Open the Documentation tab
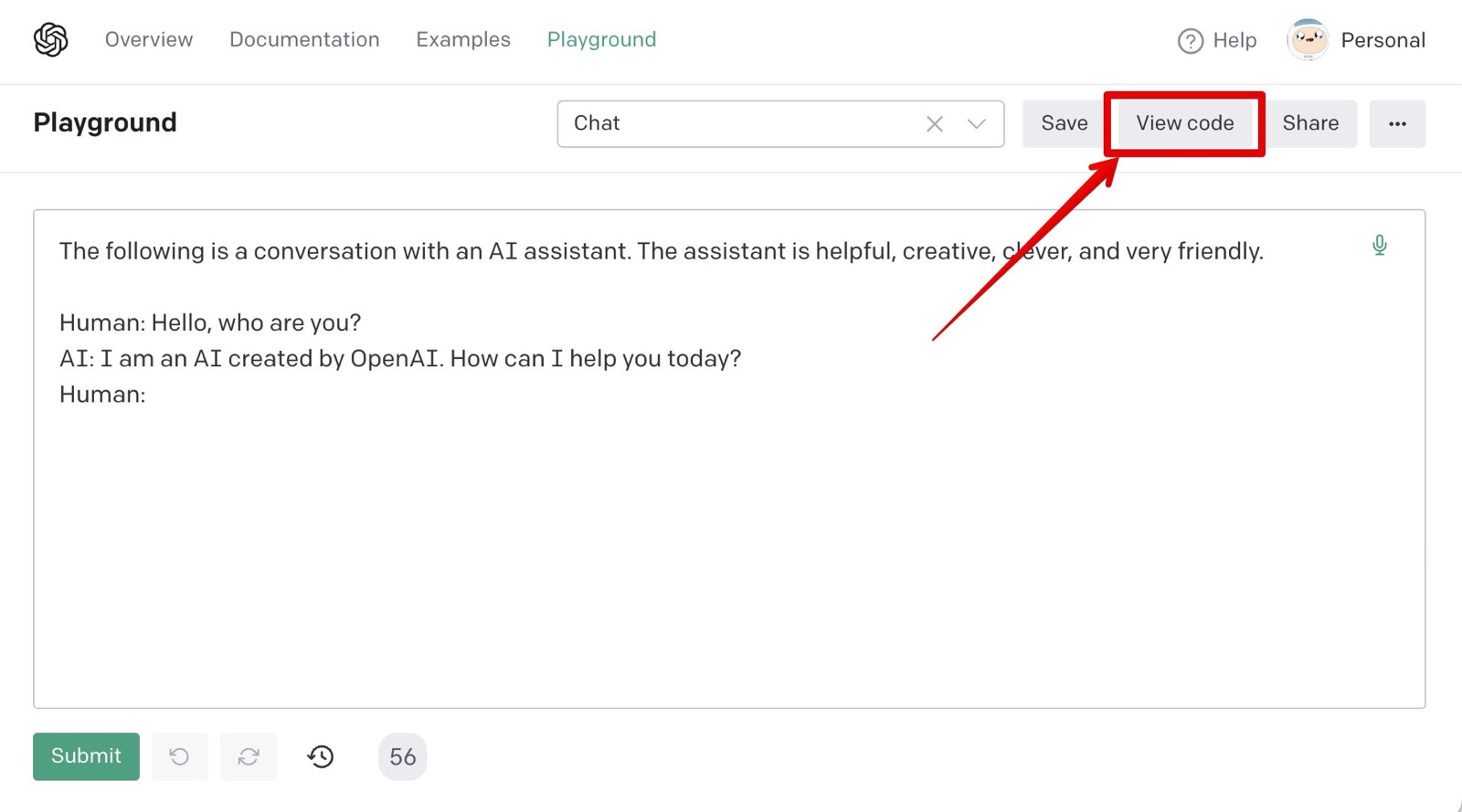The width and height of the screenshot is (1462, 812). pyautogui.click(x=304, y=40)
